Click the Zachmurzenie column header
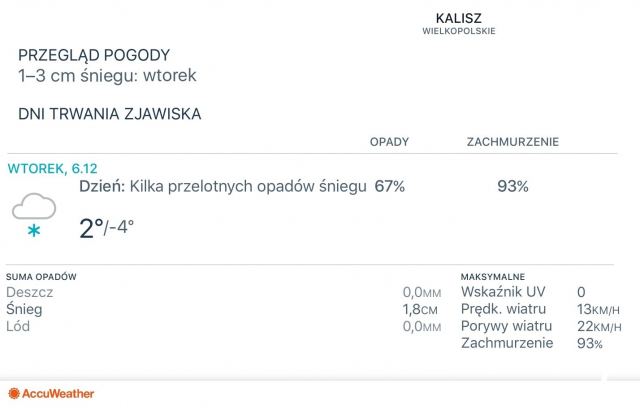The height and width of the screenshot is (415, 640). pos(512,142)
